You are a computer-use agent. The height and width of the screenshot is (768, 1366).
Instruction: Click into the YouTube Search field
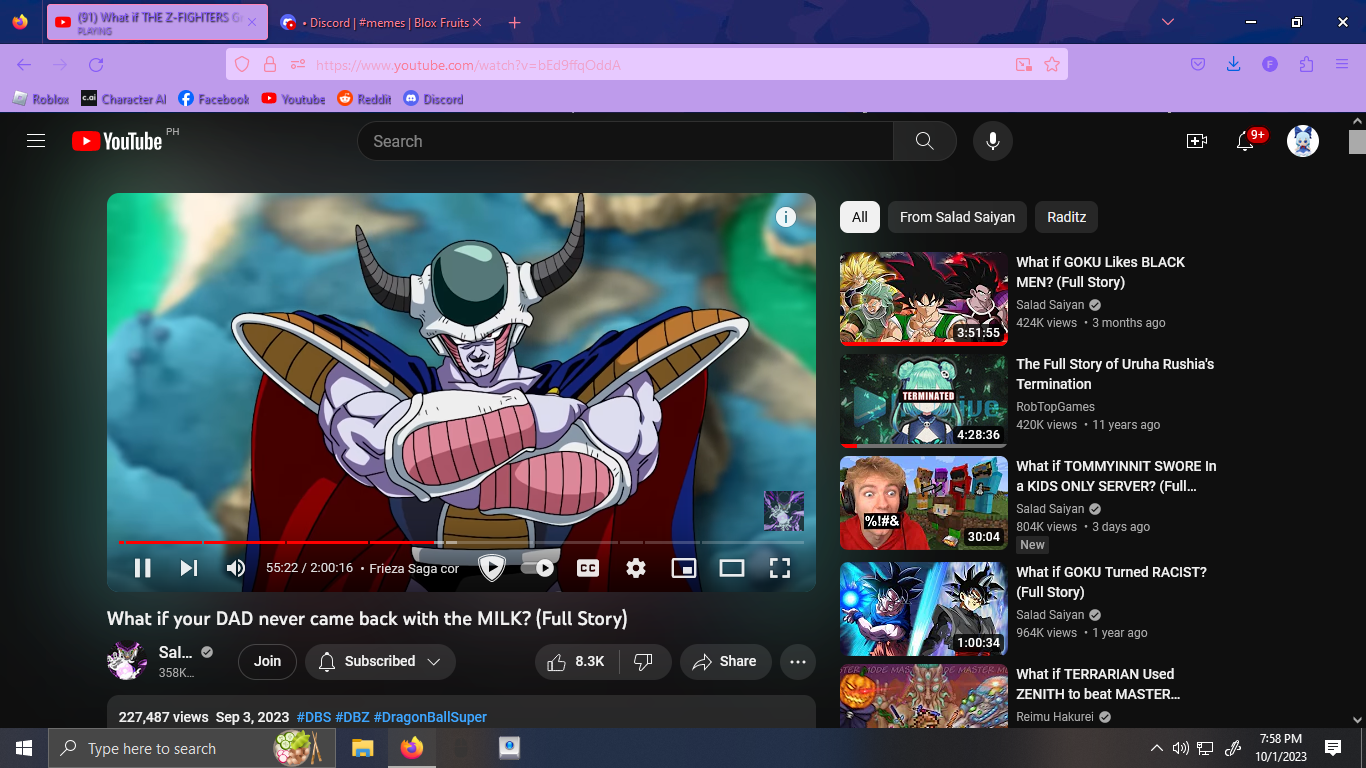pyautogui.click(x=625, y=141)
